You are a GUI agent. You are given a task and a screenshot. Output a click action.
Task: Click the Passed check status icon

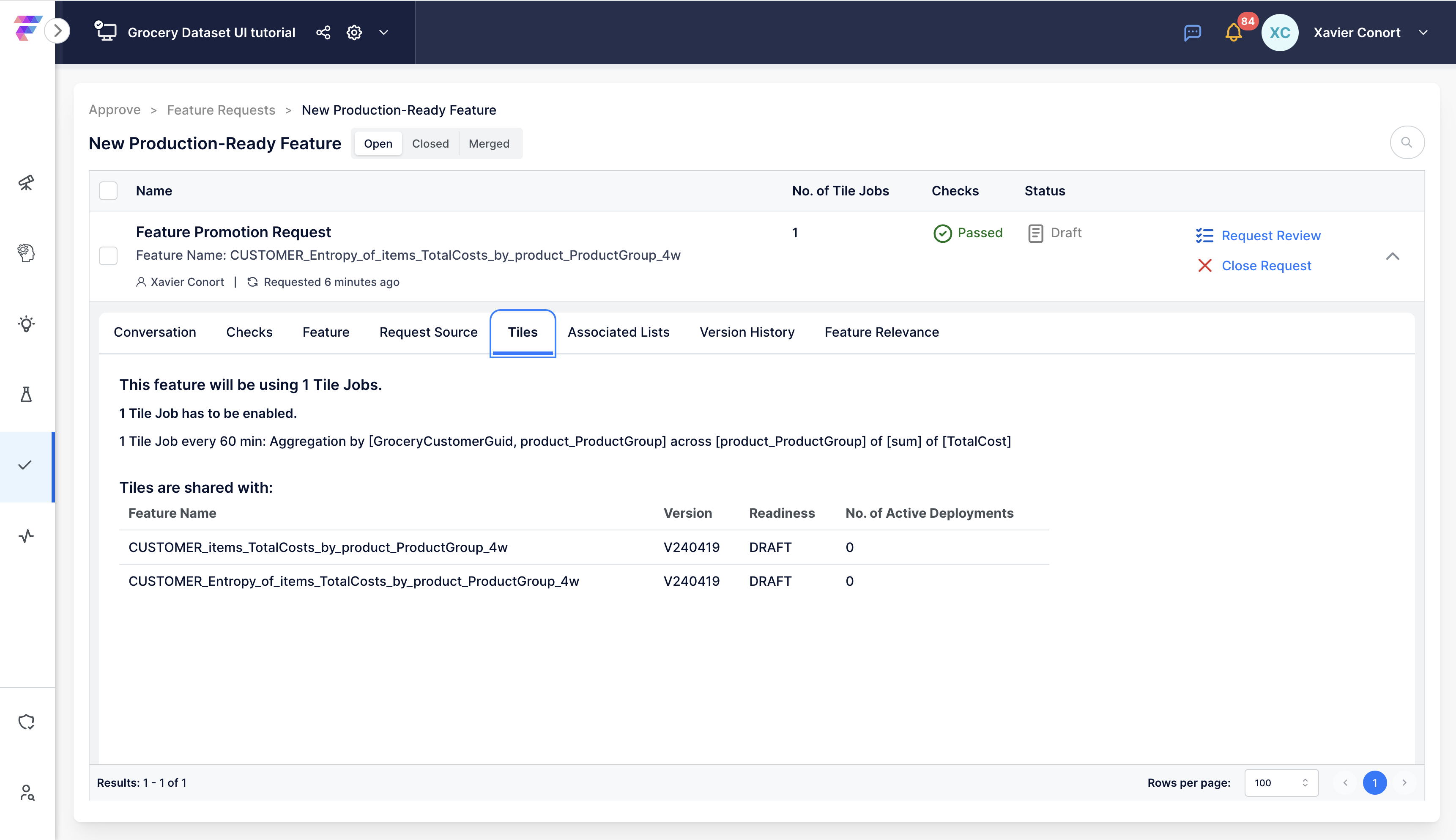[x=942, y=233]
